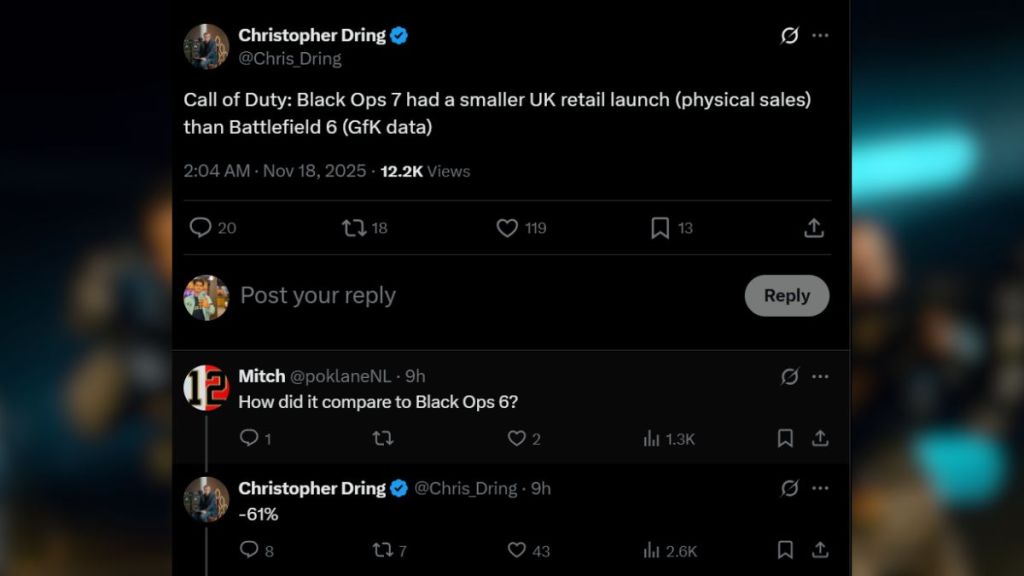The width and height of the screenshot is (1024, 576).
Task: Open the reply composer on the main tweet
Action: 200,228
